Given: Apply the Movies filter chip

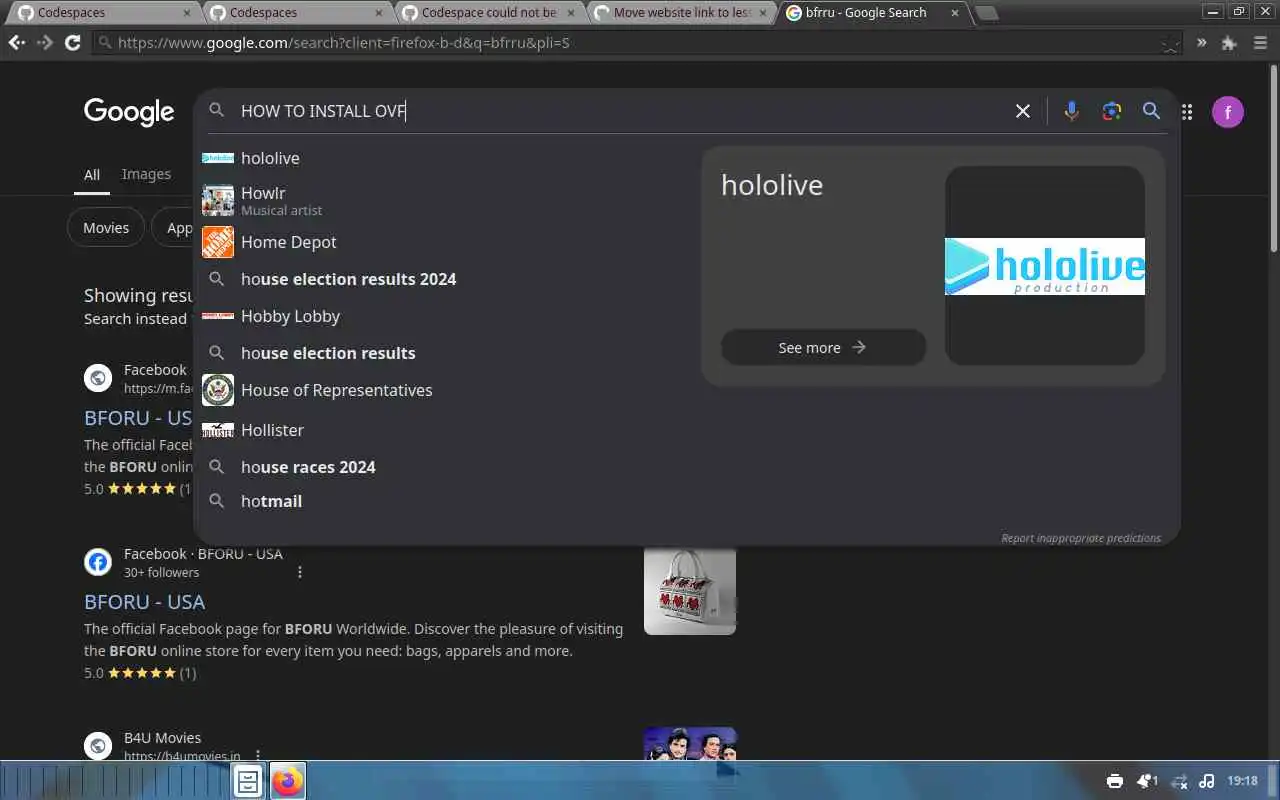Looking at the screenshot, I should pos(106,228).
